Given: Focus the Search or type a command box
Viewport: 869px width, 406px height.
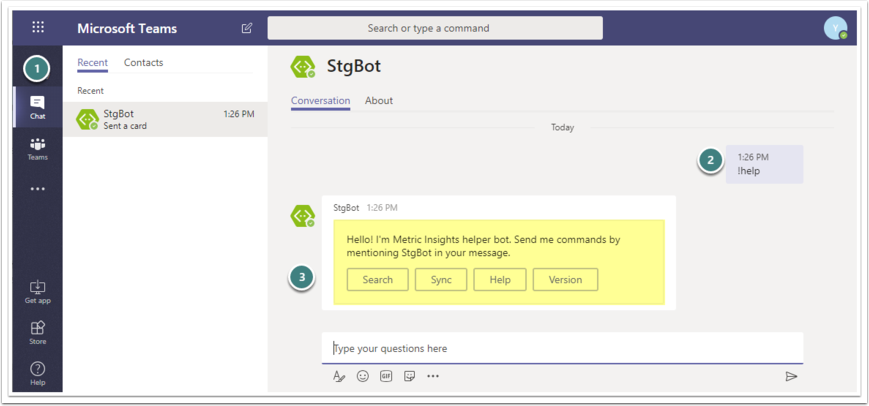Looking at the screenshot, I should [435, 28].
